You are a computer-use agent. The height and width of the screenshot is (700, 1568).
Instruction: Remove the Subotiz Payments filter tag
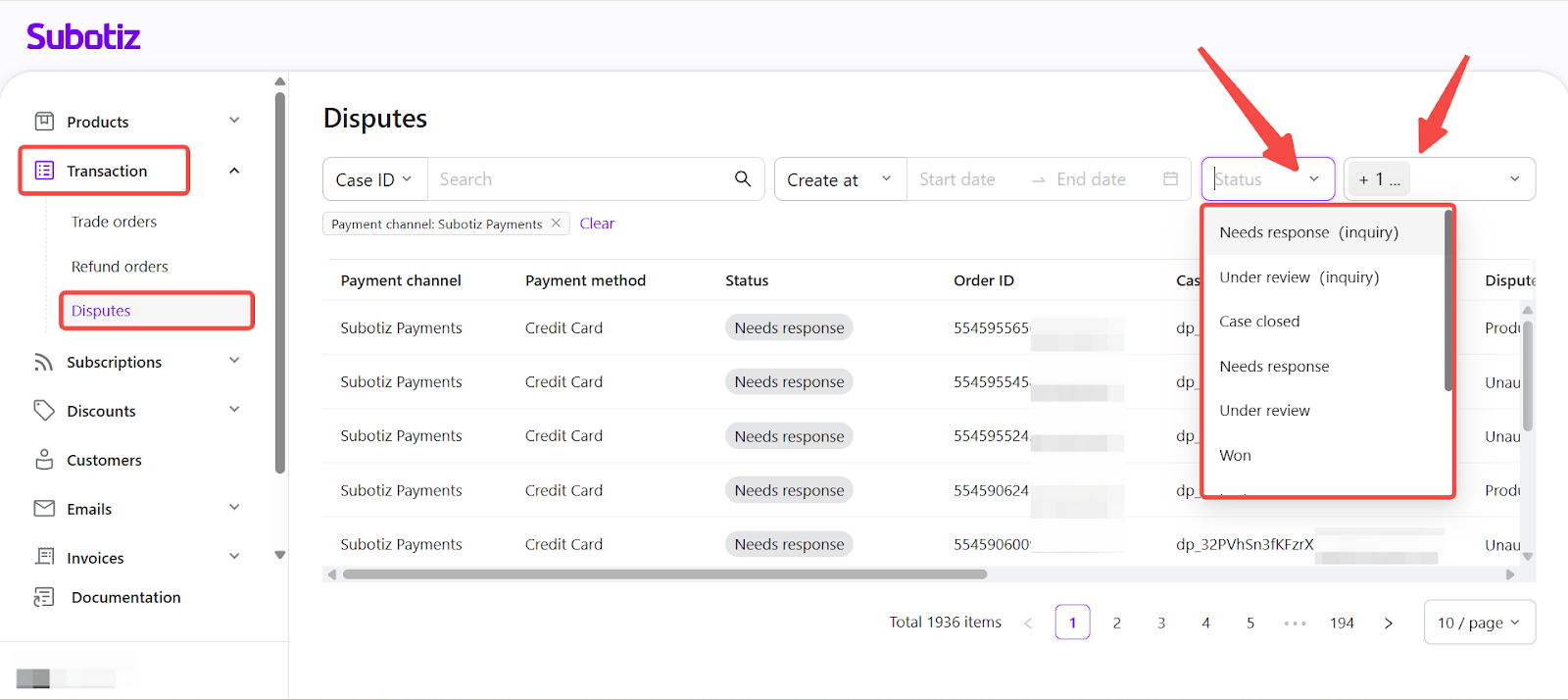coord(556,224)
